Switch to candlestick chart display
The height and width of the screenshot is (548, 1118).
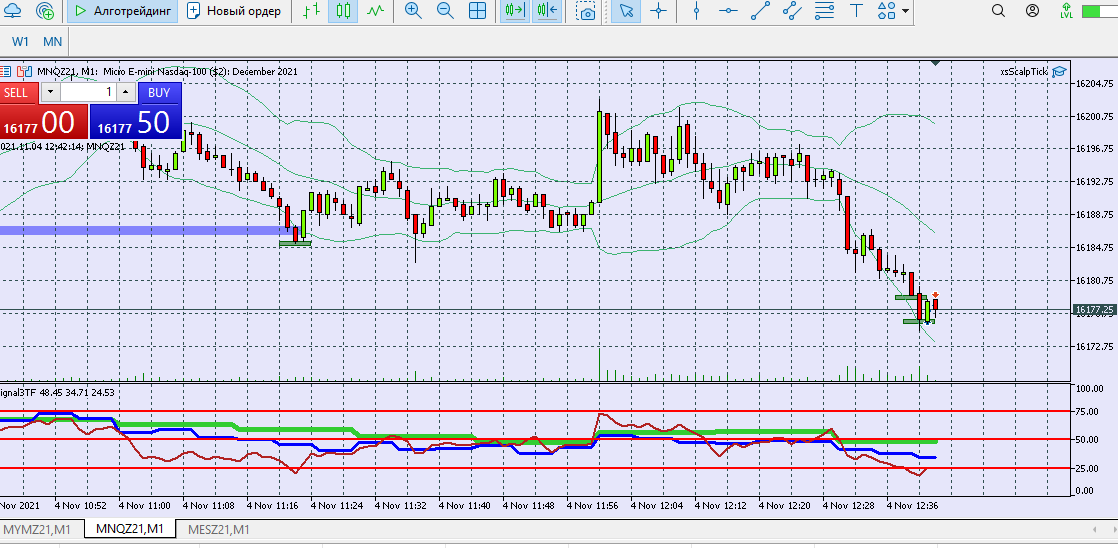343,11
